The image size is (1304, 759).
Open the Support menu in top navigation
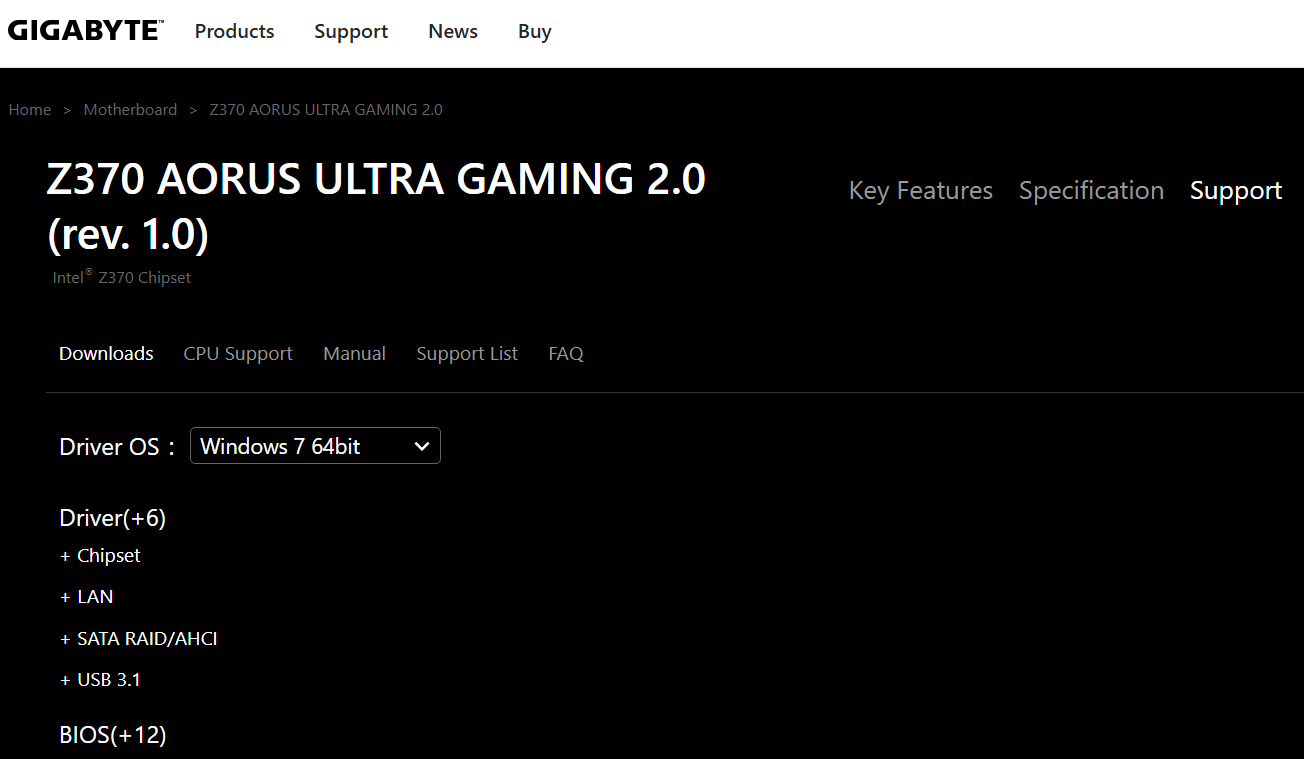point(351,32)
